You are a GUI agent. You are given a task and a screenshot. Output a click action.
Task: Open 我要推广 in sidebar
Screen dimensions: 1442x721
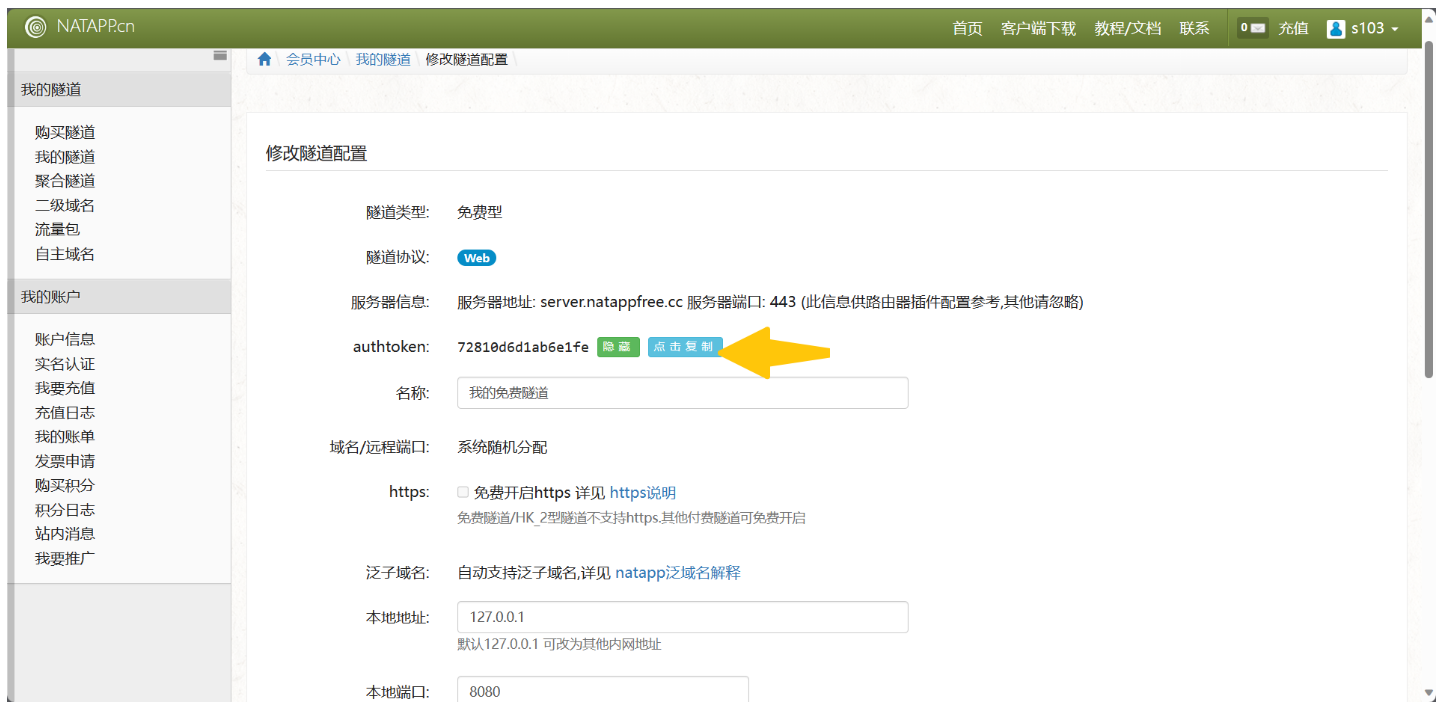point(65,558)
